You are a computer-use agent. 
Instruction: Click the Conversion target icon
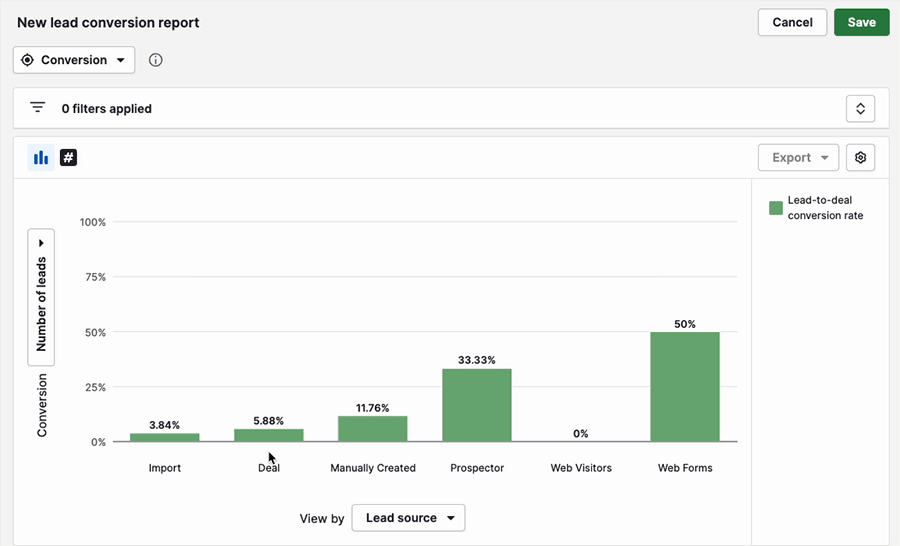point(27,60)
